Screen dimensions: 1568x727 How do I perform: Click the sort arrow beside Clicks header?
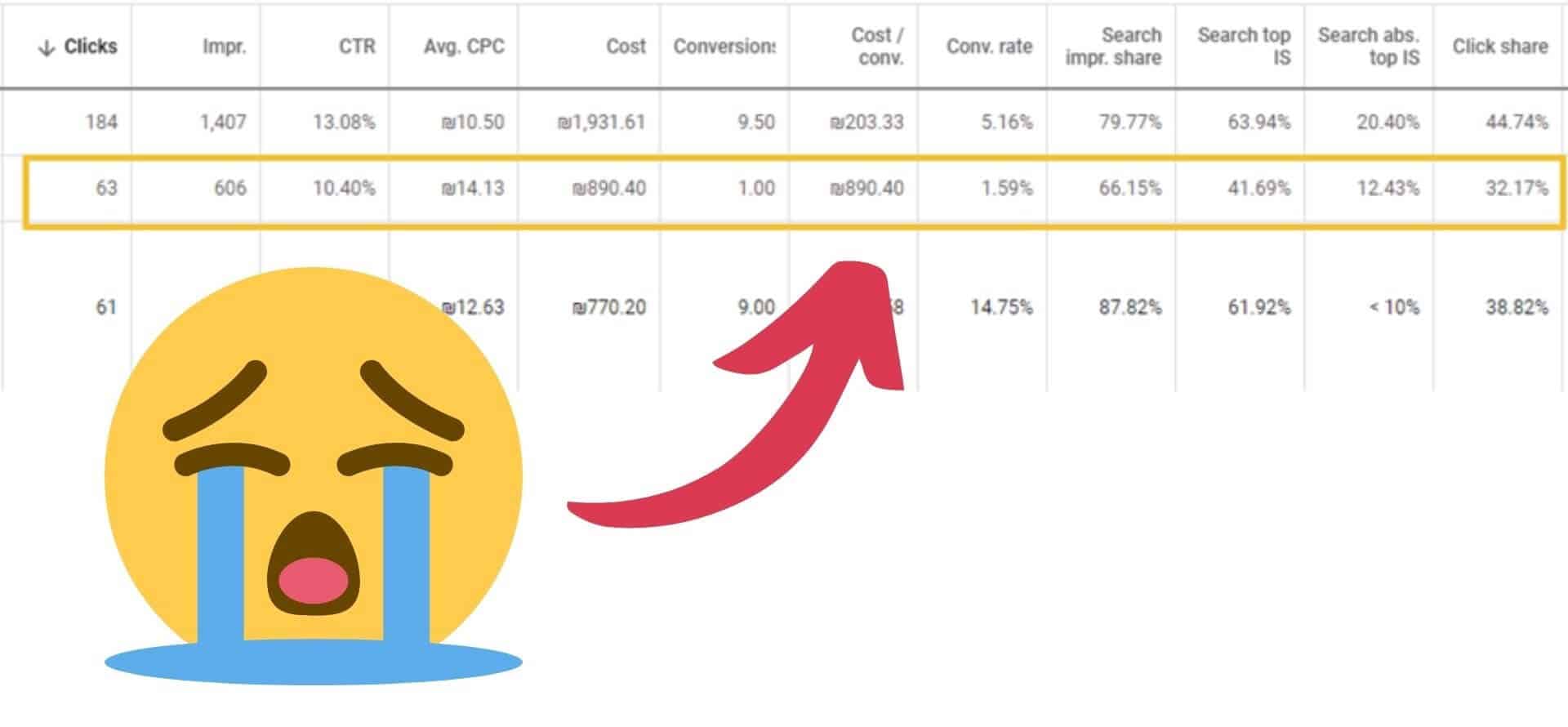pyautogui.click(x=46, y=47)
